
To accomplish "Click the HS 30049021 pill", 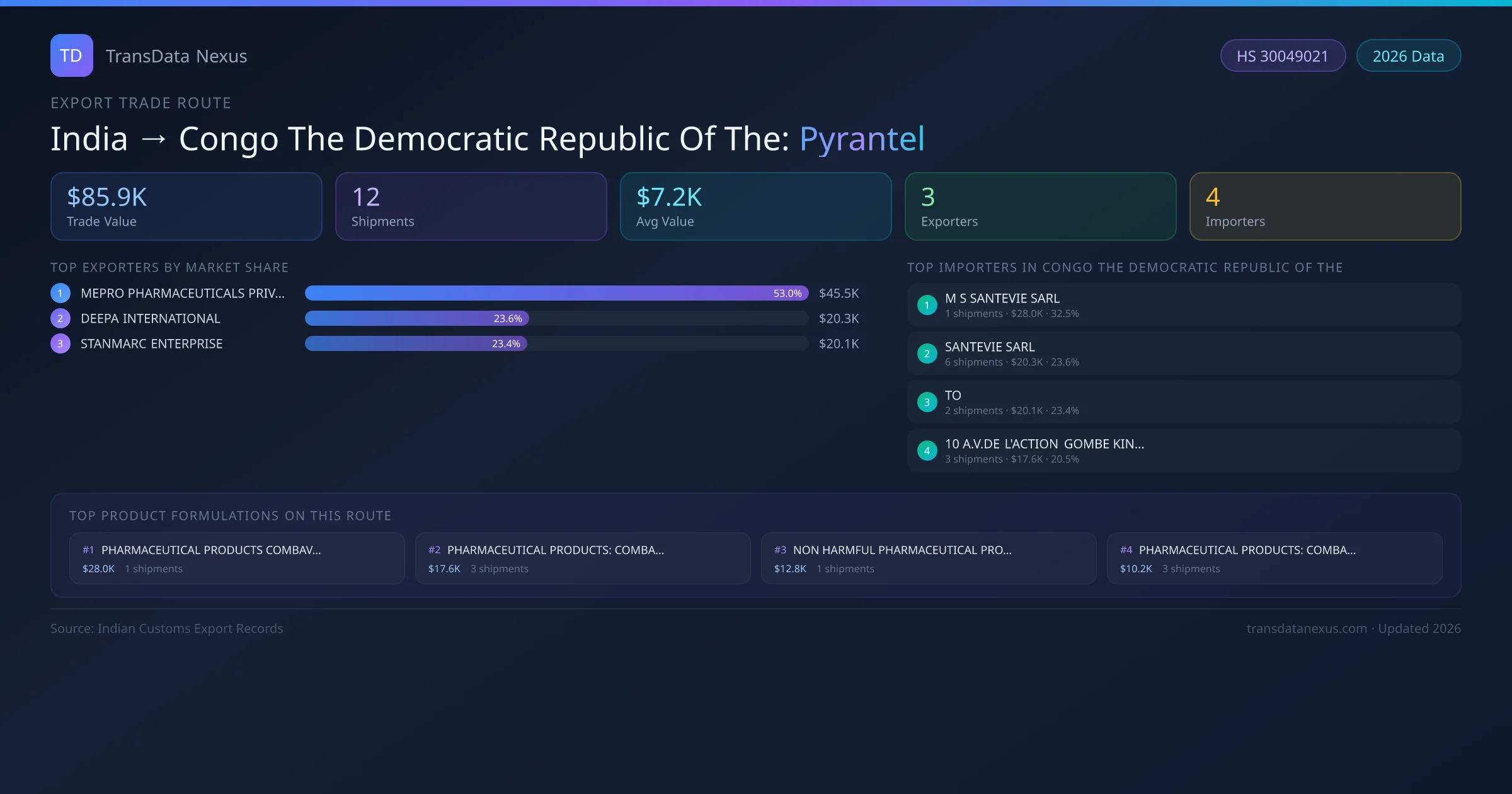I will click(1282, 56).
